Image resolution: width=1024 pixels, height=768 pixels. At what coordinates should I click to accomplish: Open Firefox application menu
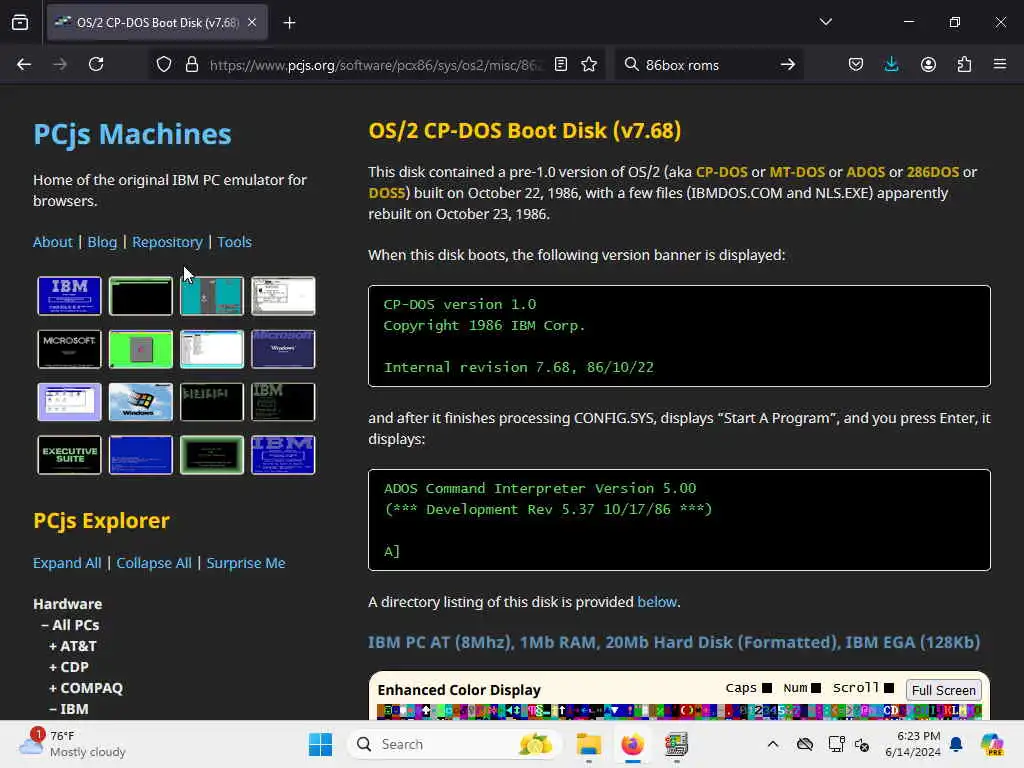click(x=1000, y=64)
